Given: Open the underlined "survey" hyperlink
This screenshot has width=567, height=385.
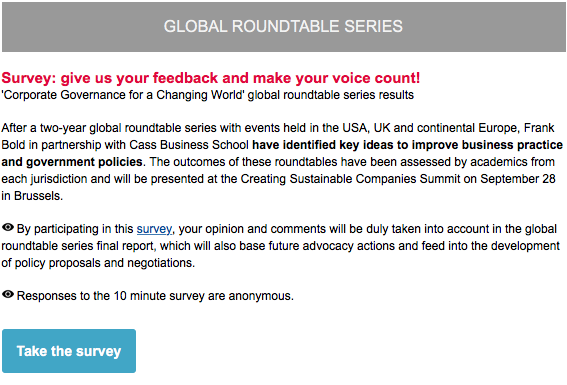Looking at the screenshot, I should [x=154, y=229].
